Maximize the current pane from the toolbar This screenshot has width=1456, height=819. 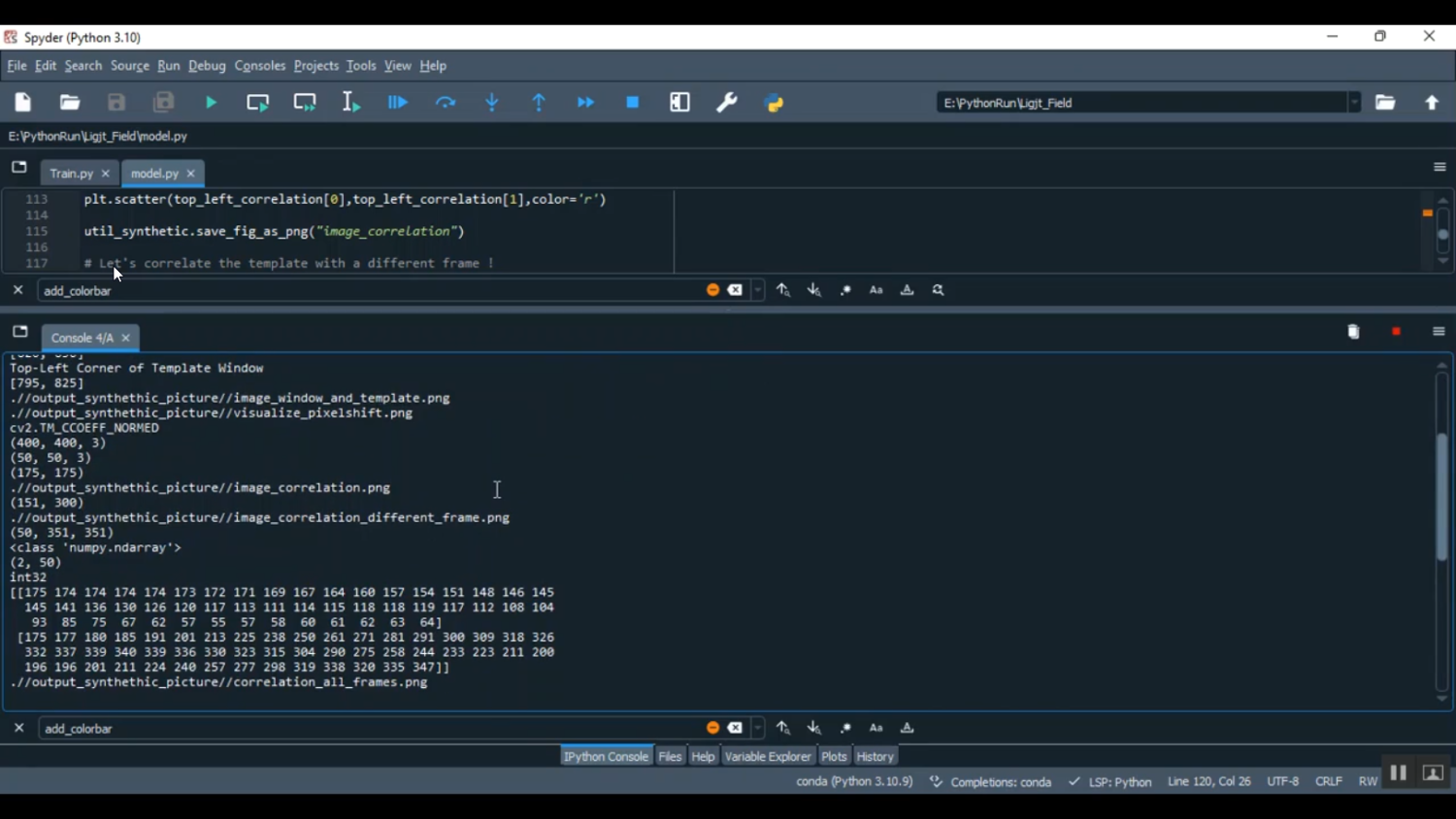(x=680, y=103)
